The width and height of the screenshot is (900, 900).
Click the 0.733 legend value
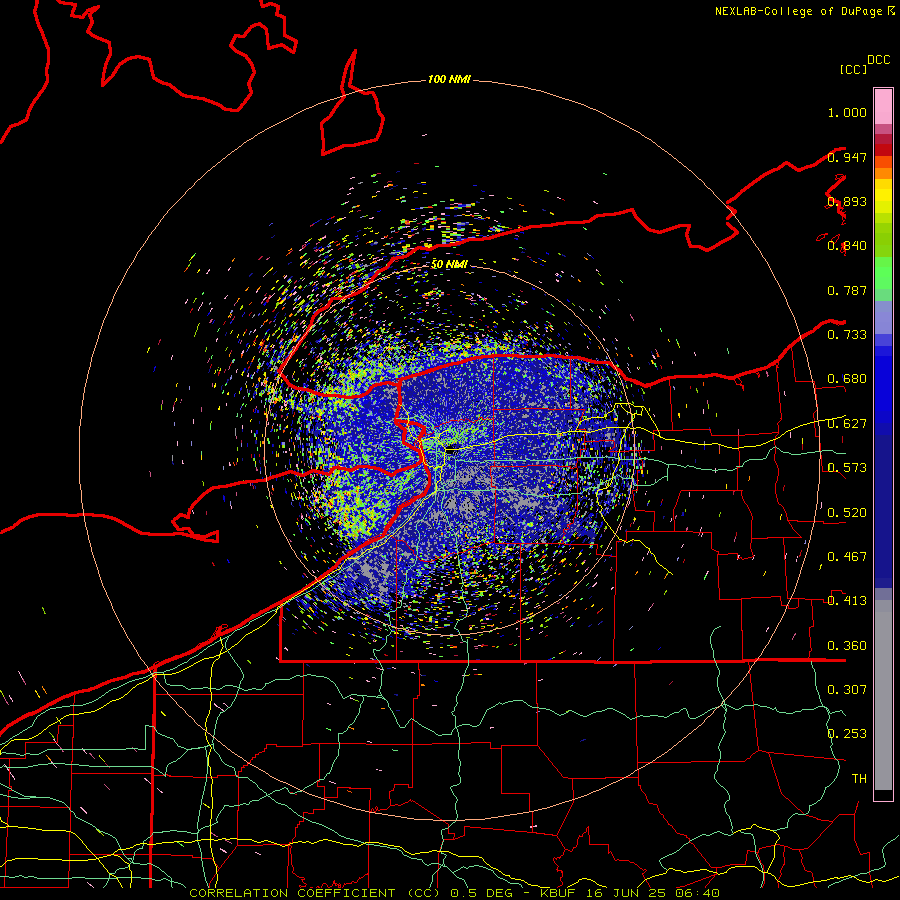tap(847, 335)
